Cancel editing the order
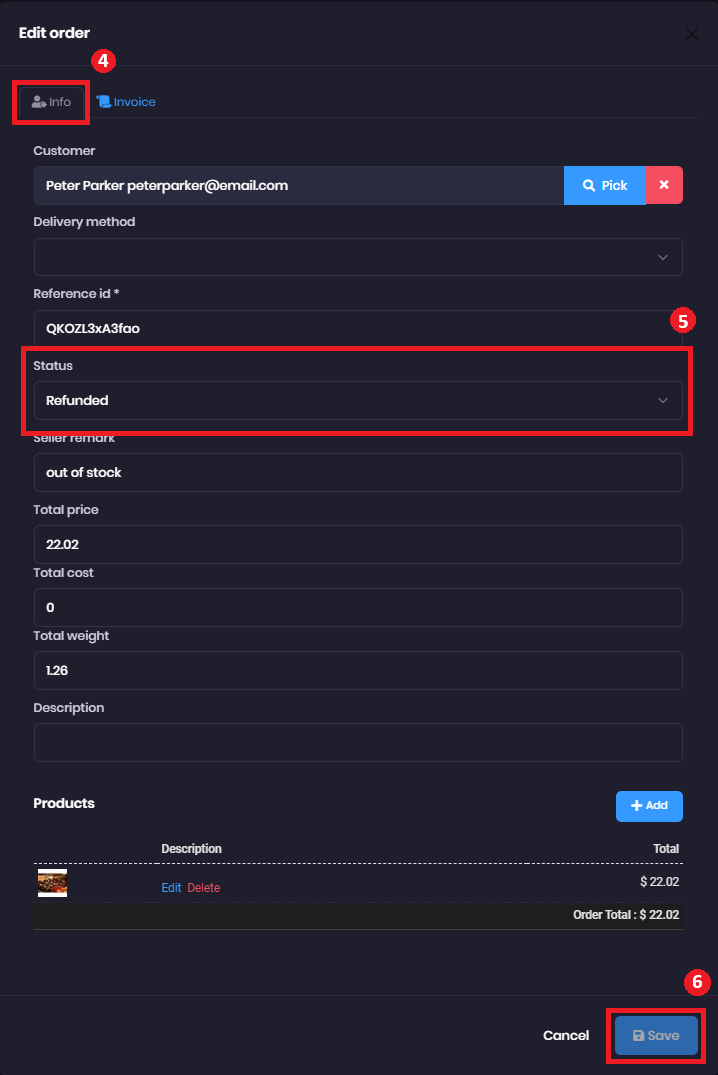 click(566, 1035)
